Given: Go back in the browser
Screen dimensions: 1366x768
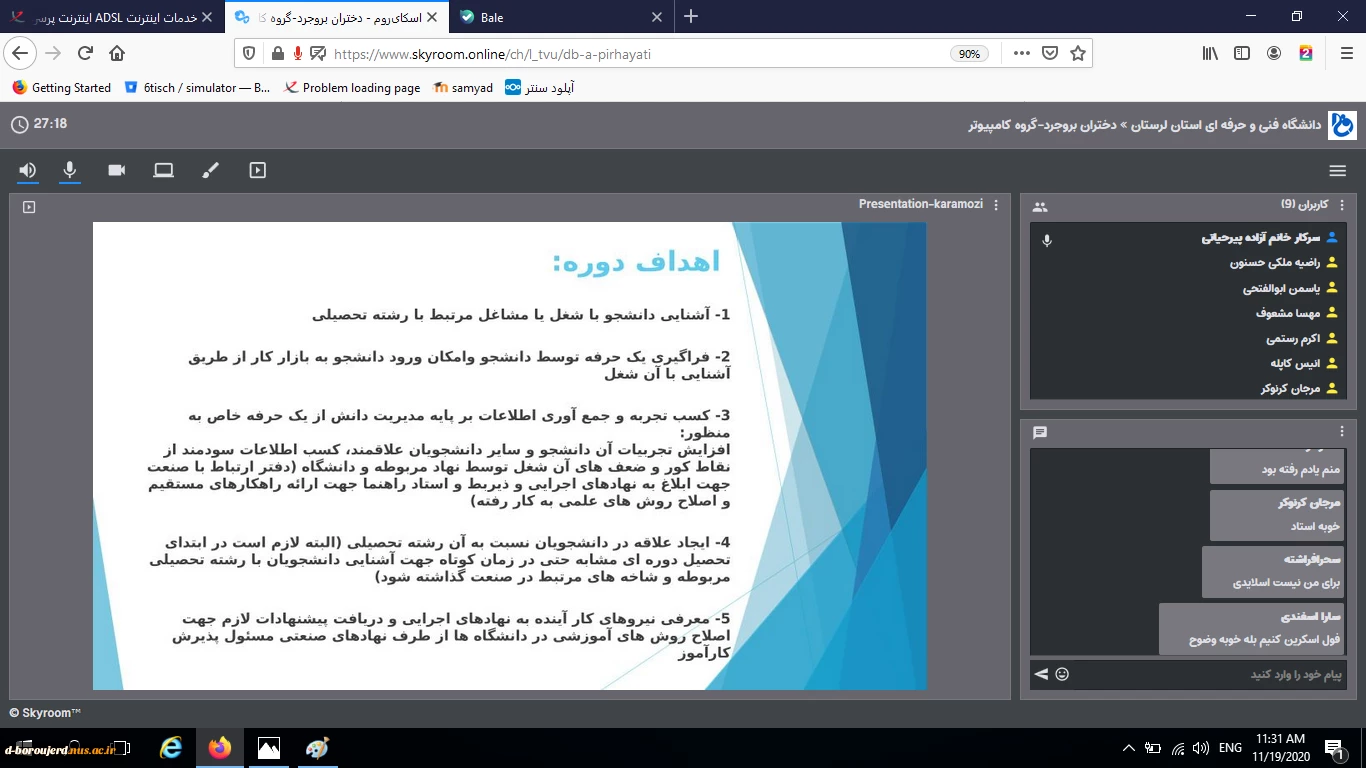Looking at the screenshot, I should point(21,54).
